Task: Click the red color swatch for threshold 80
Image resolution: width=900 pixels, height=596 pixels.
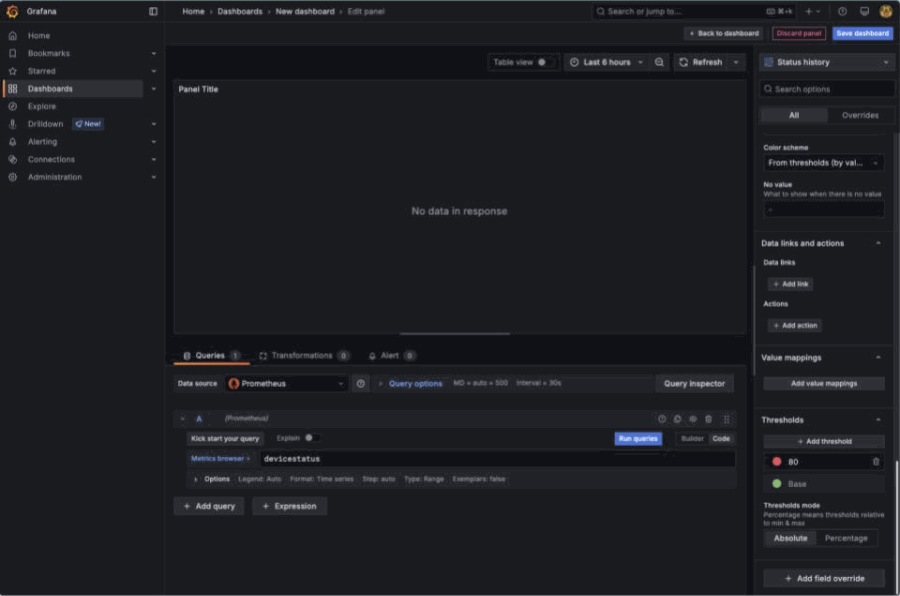Action: pyautogui.click(x=777, y=462)
